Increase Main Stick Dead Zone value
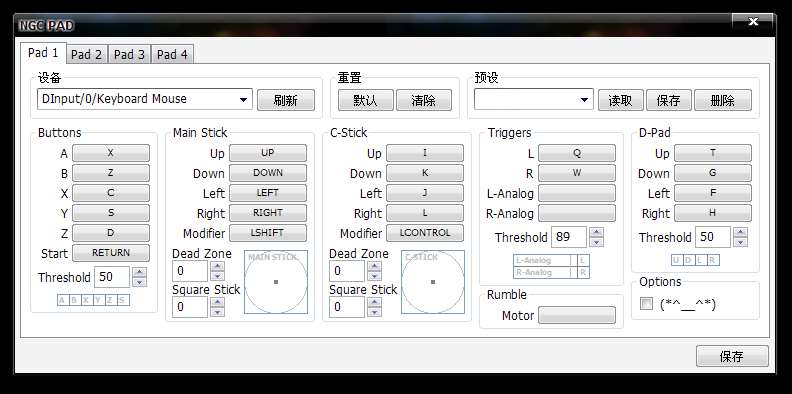This screenshot has height=394, width=792. coord(217,266)
